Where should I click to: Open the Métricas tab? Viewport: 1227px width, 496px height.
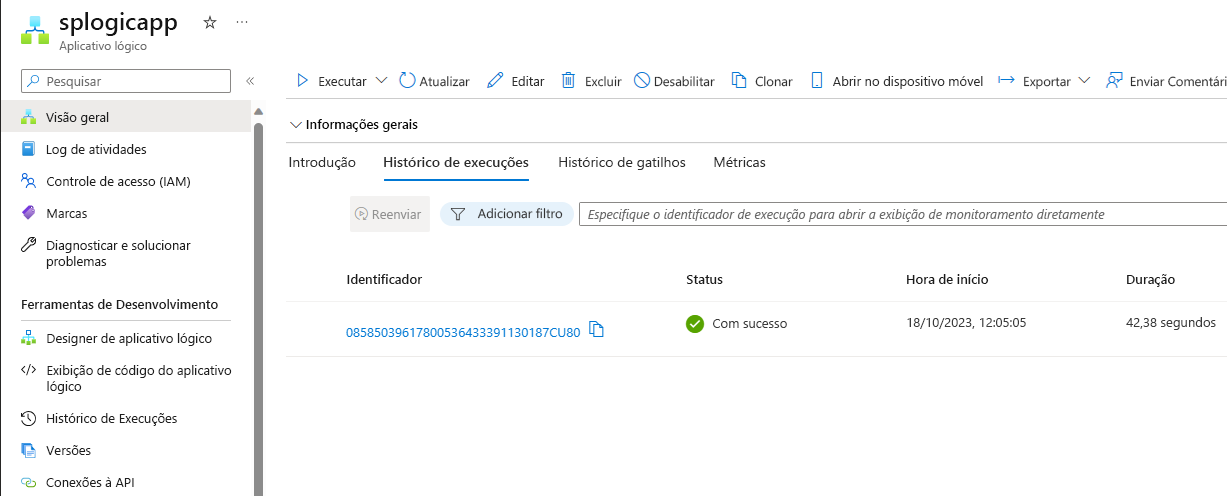740,162
